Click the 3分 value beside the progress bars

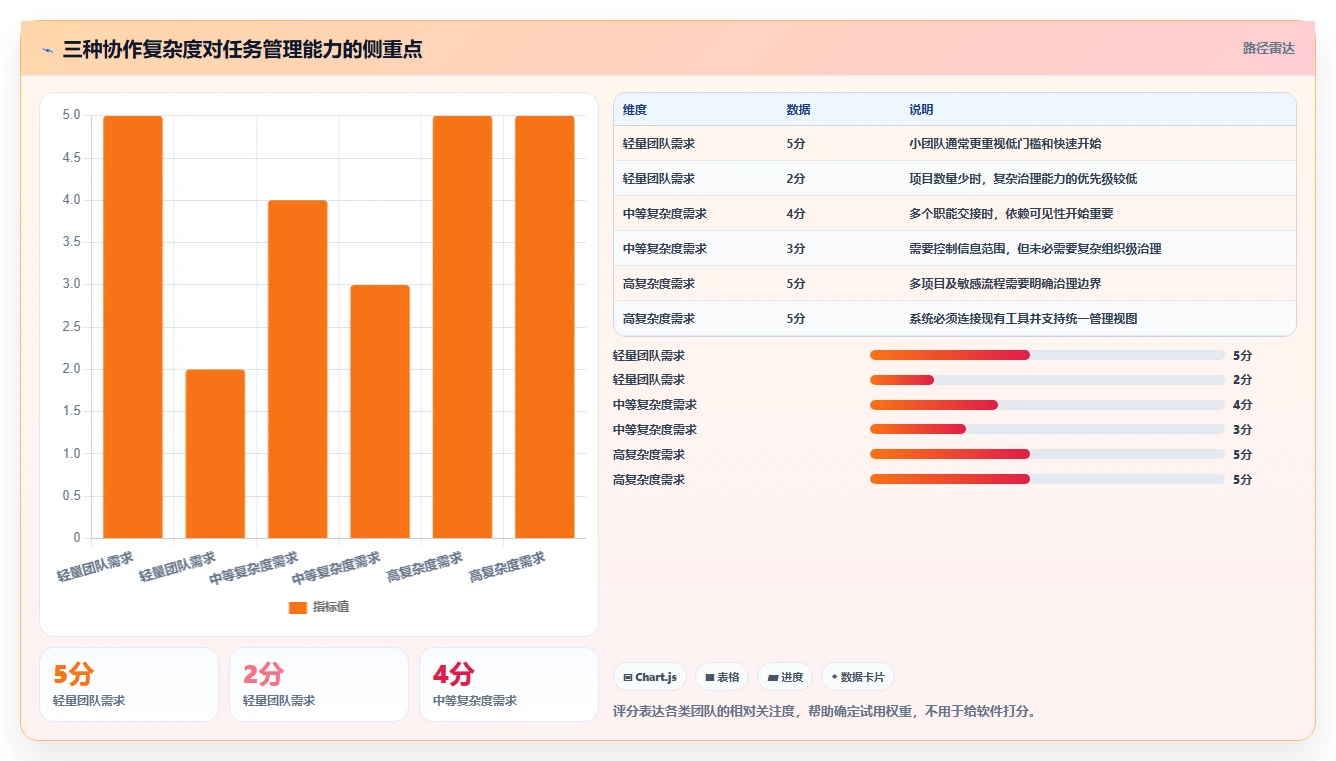coord(1242,430)
